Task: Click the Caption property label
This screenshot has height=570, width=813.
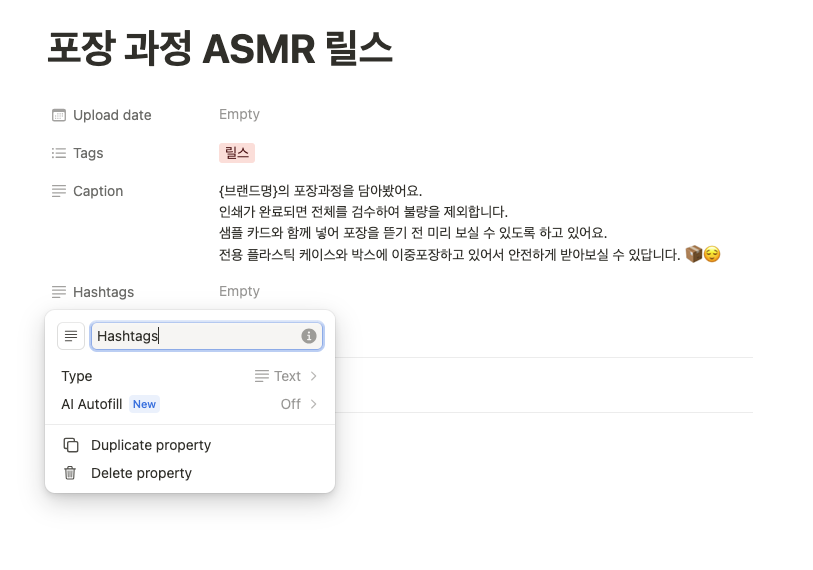Action: [98, 191]
